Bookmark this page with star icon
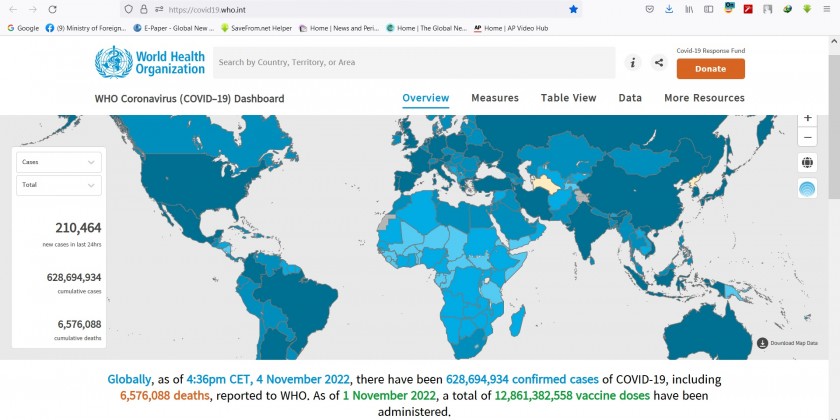Viewport: 840px width, 420px height. 573,9
